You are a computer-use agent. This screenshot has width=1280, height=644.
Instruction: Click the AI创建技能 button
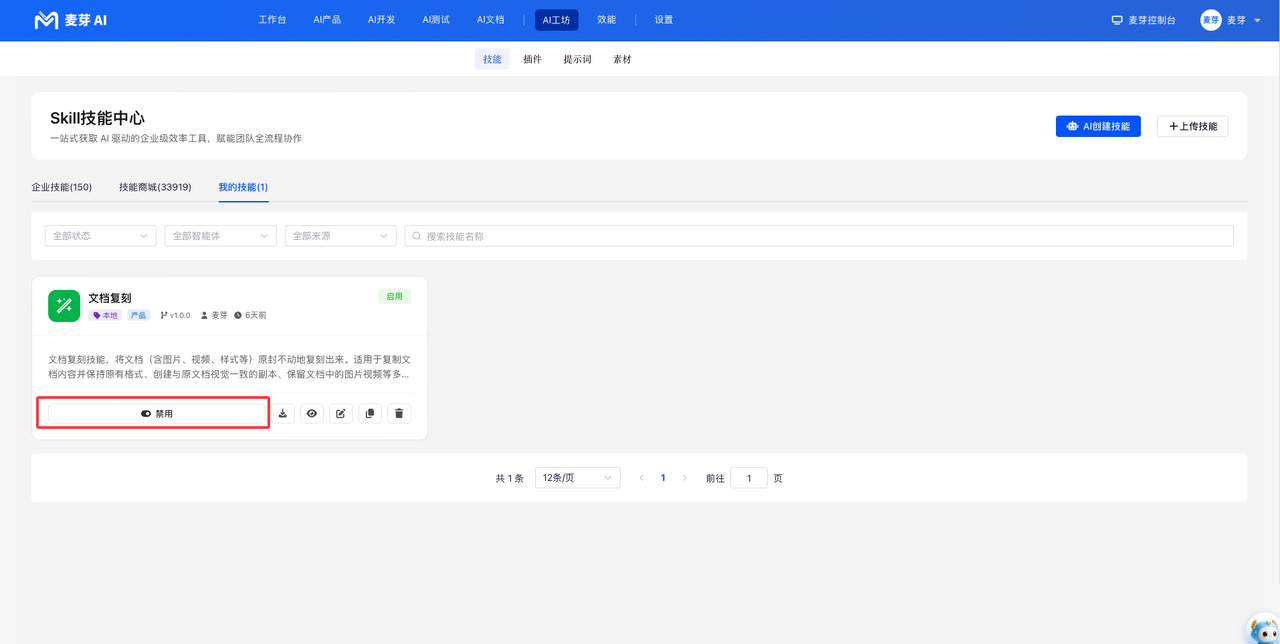point(1098,126)
